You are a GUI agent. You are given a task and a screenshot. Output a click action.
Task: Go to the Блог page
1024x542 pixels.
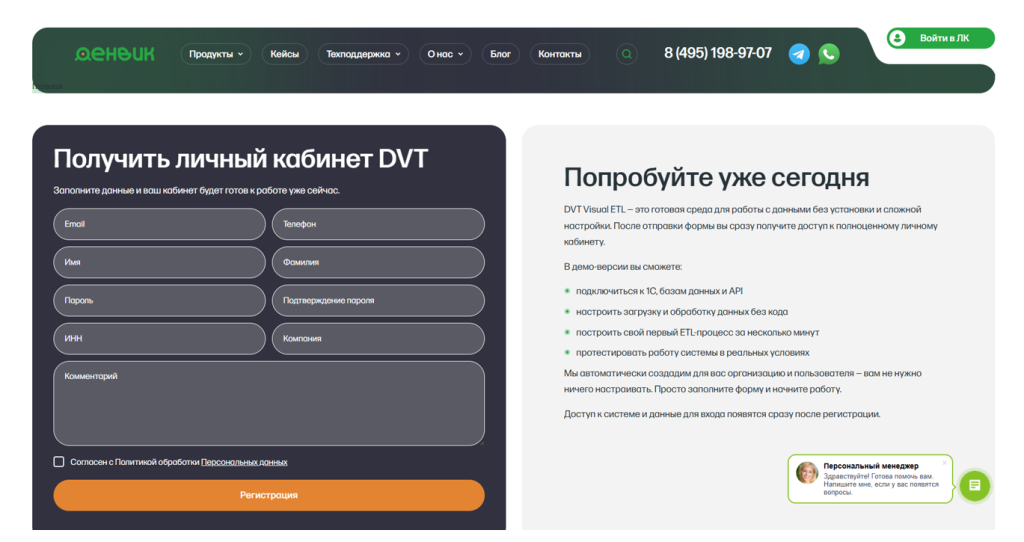point(500,54)
